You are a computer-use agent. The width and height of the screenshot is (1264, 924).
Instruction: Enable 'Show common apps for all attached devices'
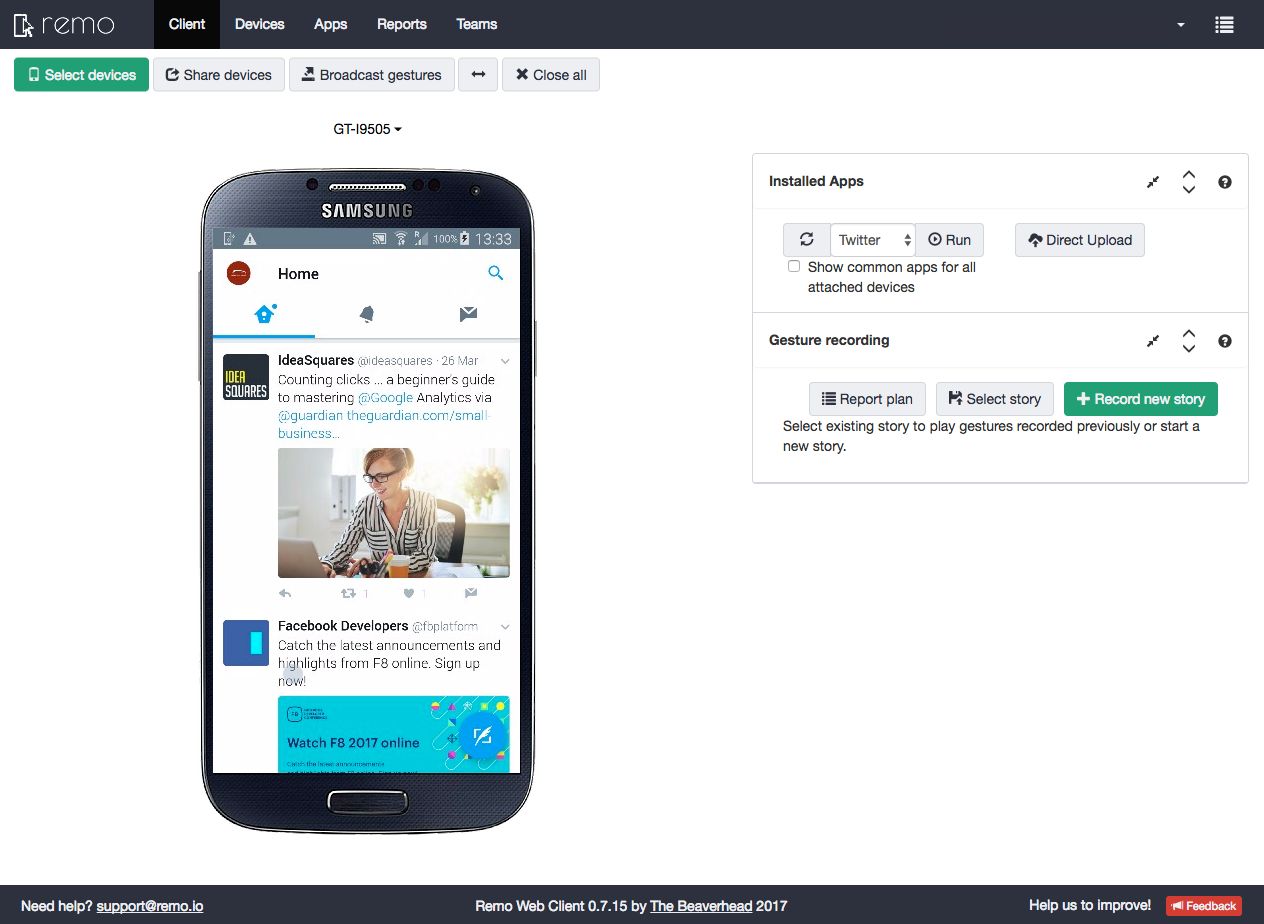[x=794, y=266]
